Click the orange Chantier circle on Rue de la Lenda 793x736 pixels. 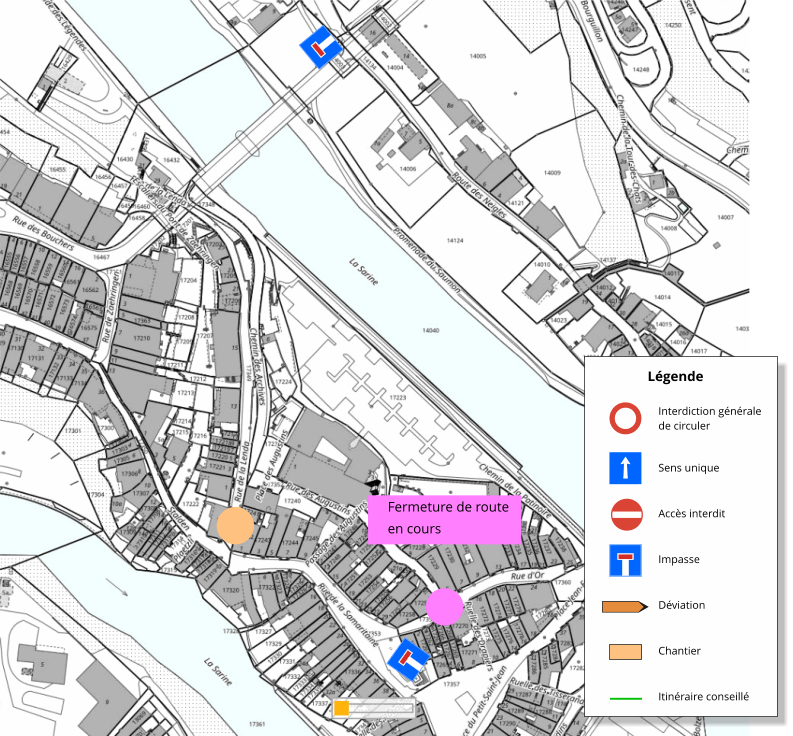(235, 526)
